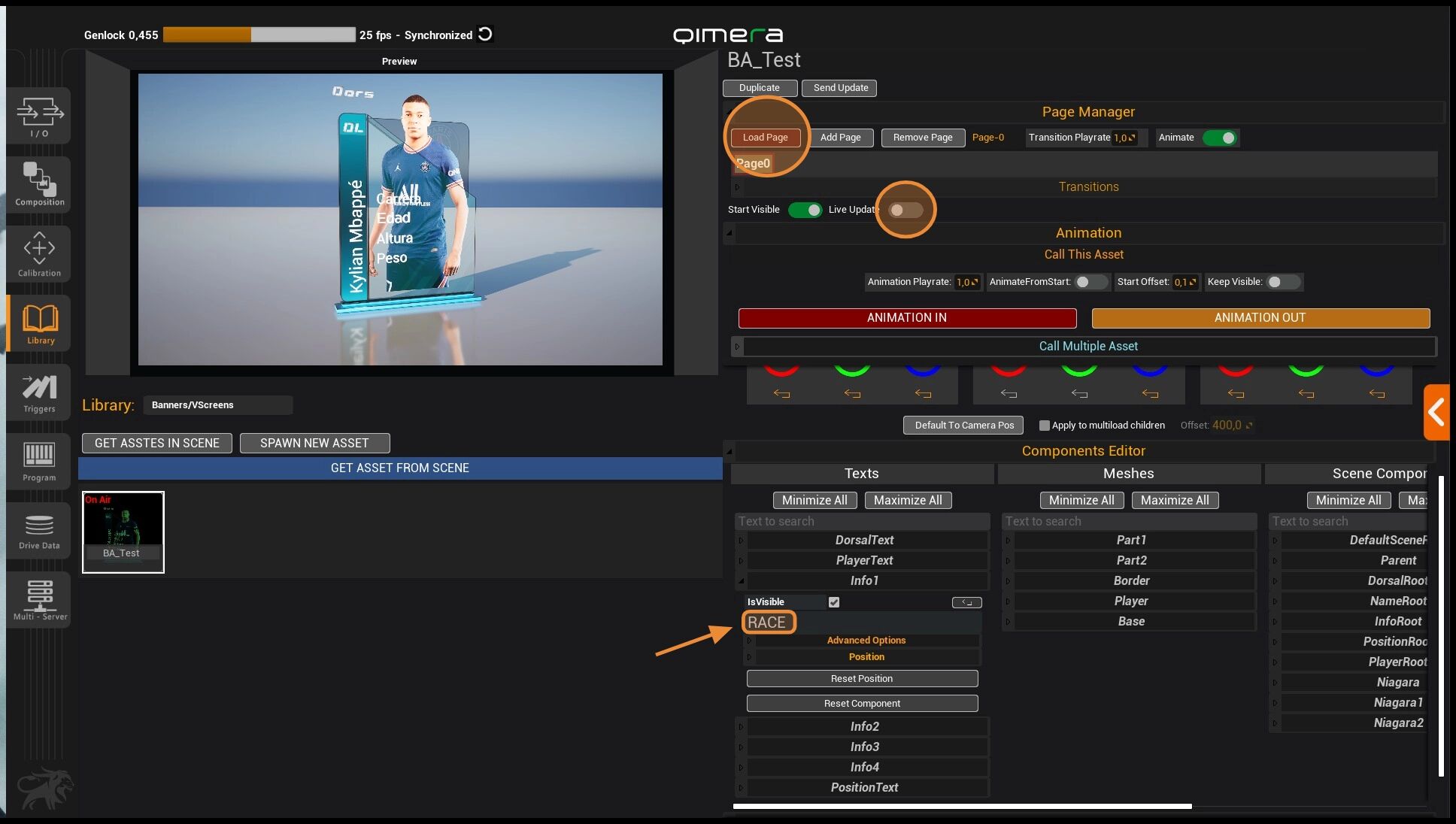1456x824 pixels.
Task: Expand the Transitions section header
Action: point(1087,186)
